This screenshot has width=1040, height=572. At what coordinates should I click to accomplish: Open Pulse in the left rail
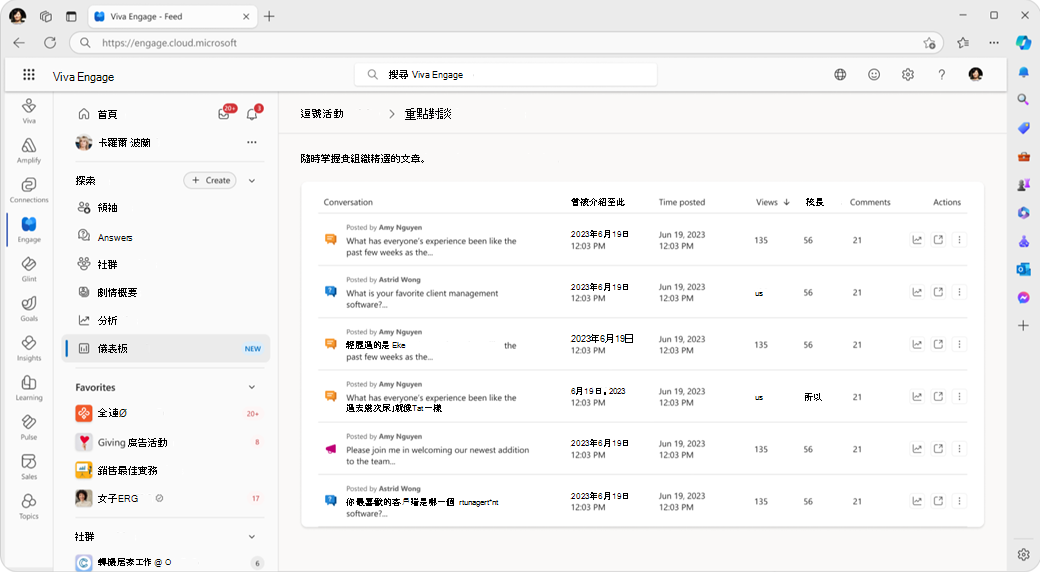pos(29,427)
